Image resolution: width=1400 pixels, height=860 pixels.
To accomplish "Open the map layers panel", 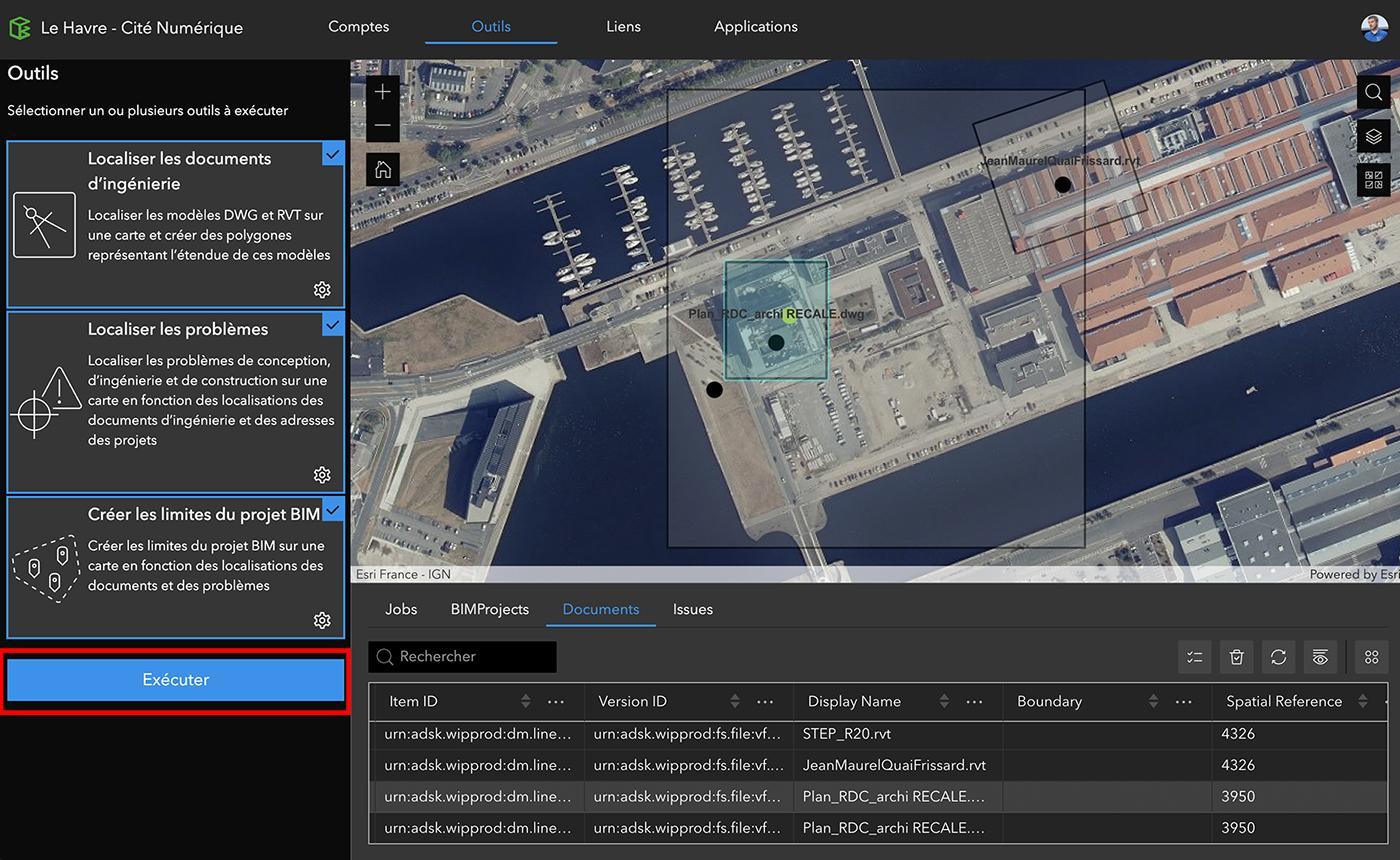I will point(1374,136).
